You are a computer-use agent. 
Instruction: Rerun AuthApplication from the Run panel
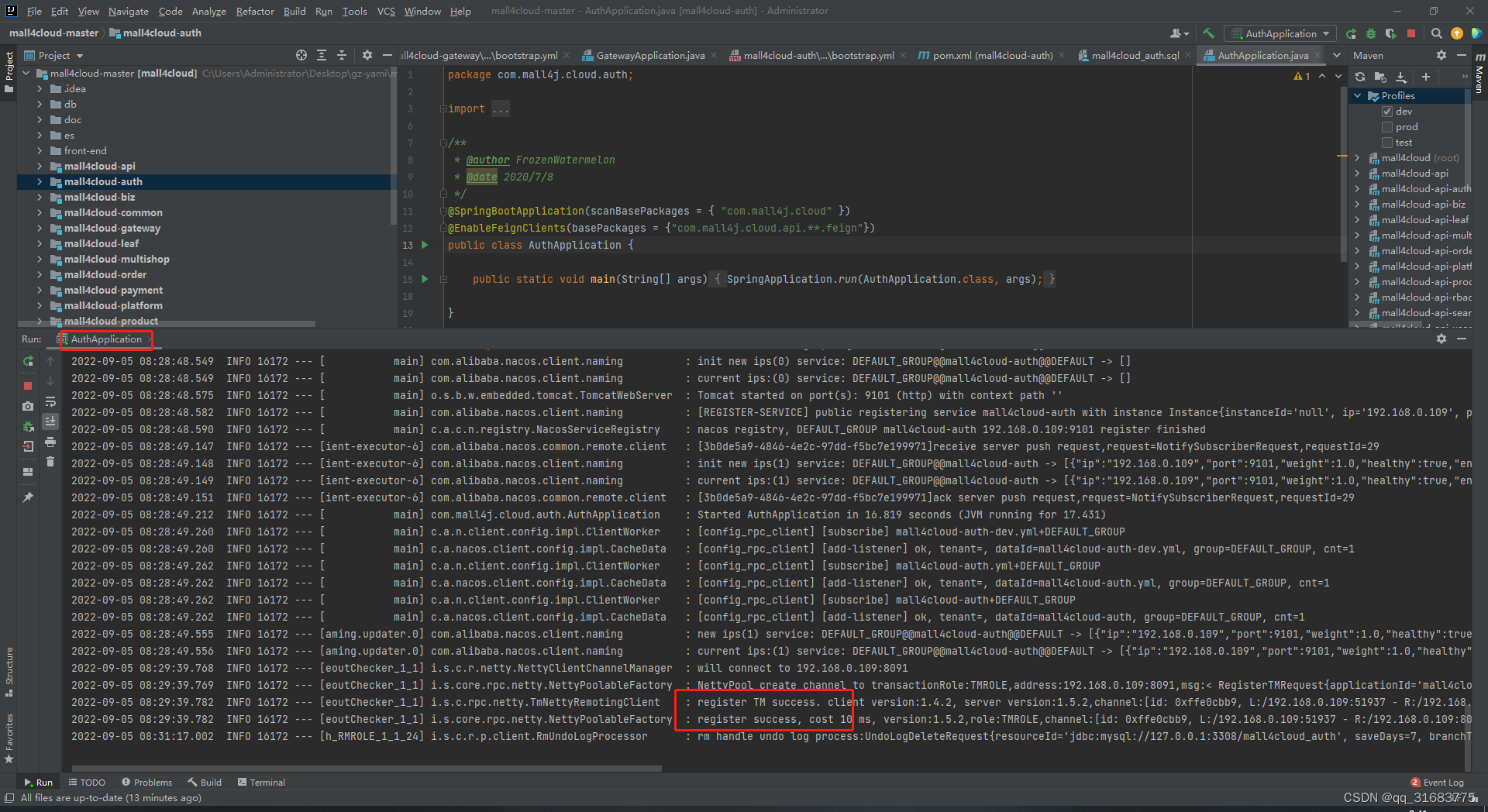click(27, 361)
